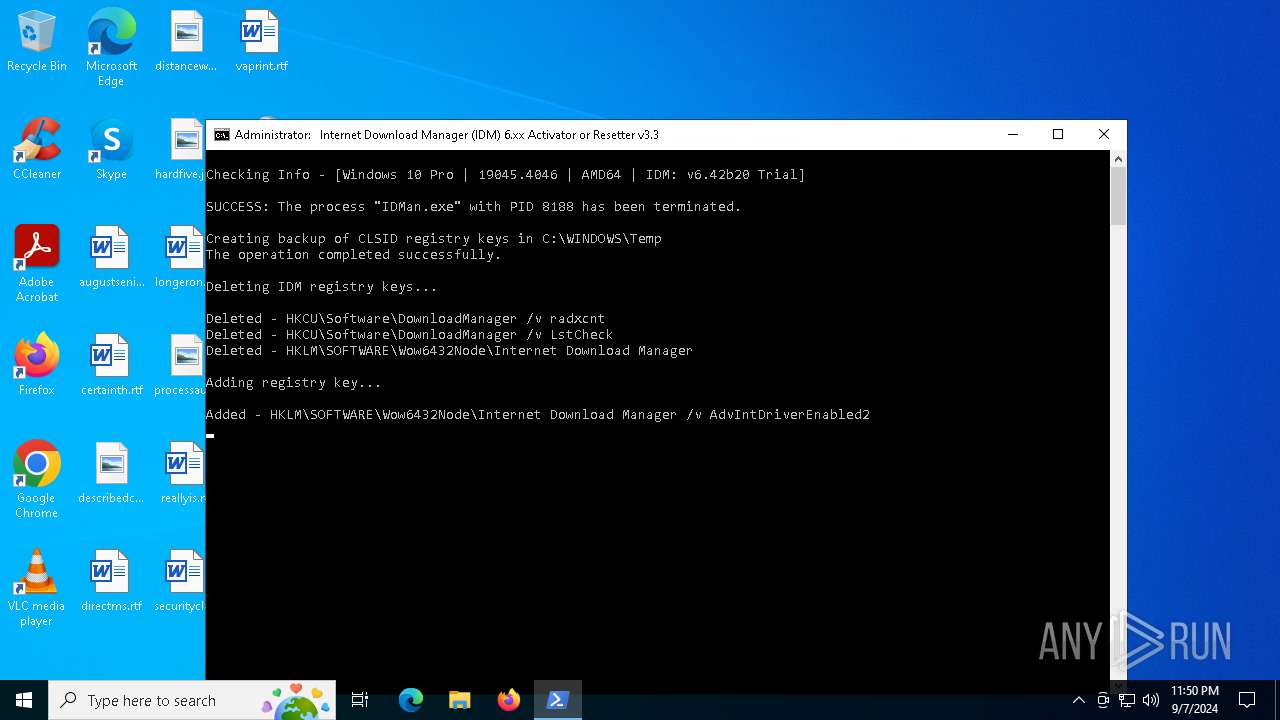Click "The operation completed successfully." line
Image resolution: width=1280 pixels, height=720 pixels.
[353, 254]
